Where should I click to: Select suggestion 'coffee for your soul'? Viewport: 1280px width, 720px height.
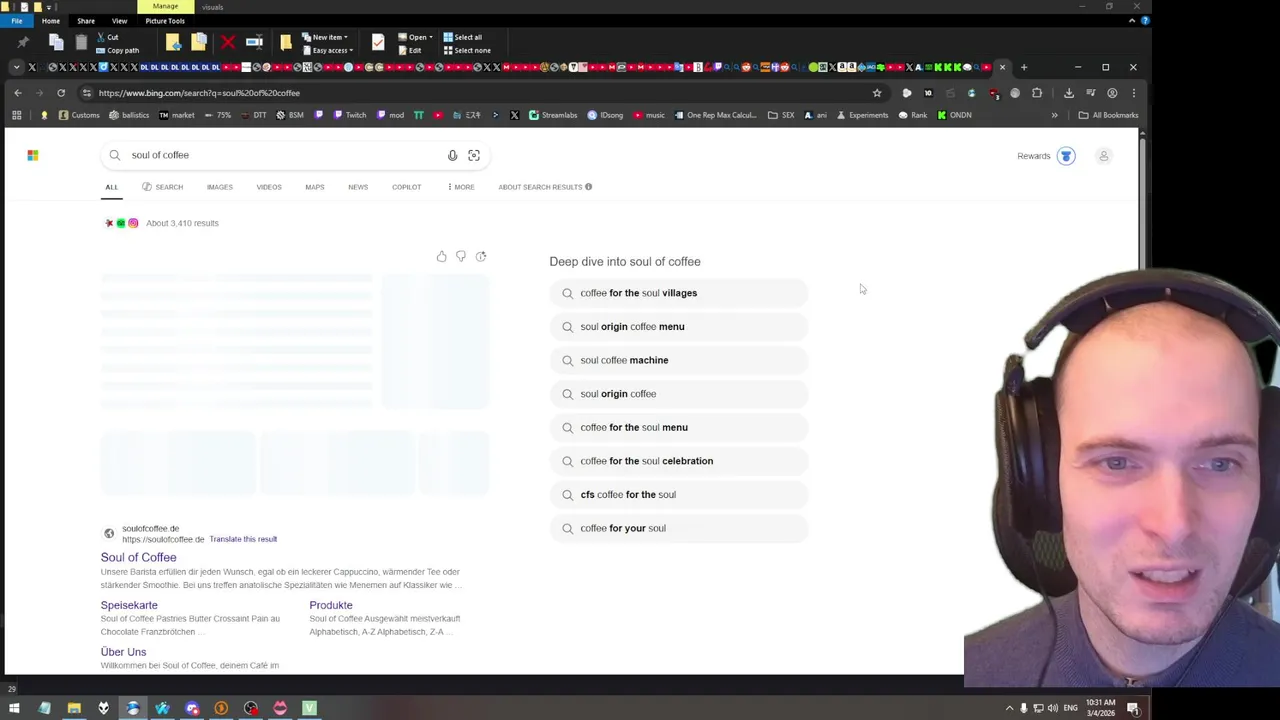[679, 528]
